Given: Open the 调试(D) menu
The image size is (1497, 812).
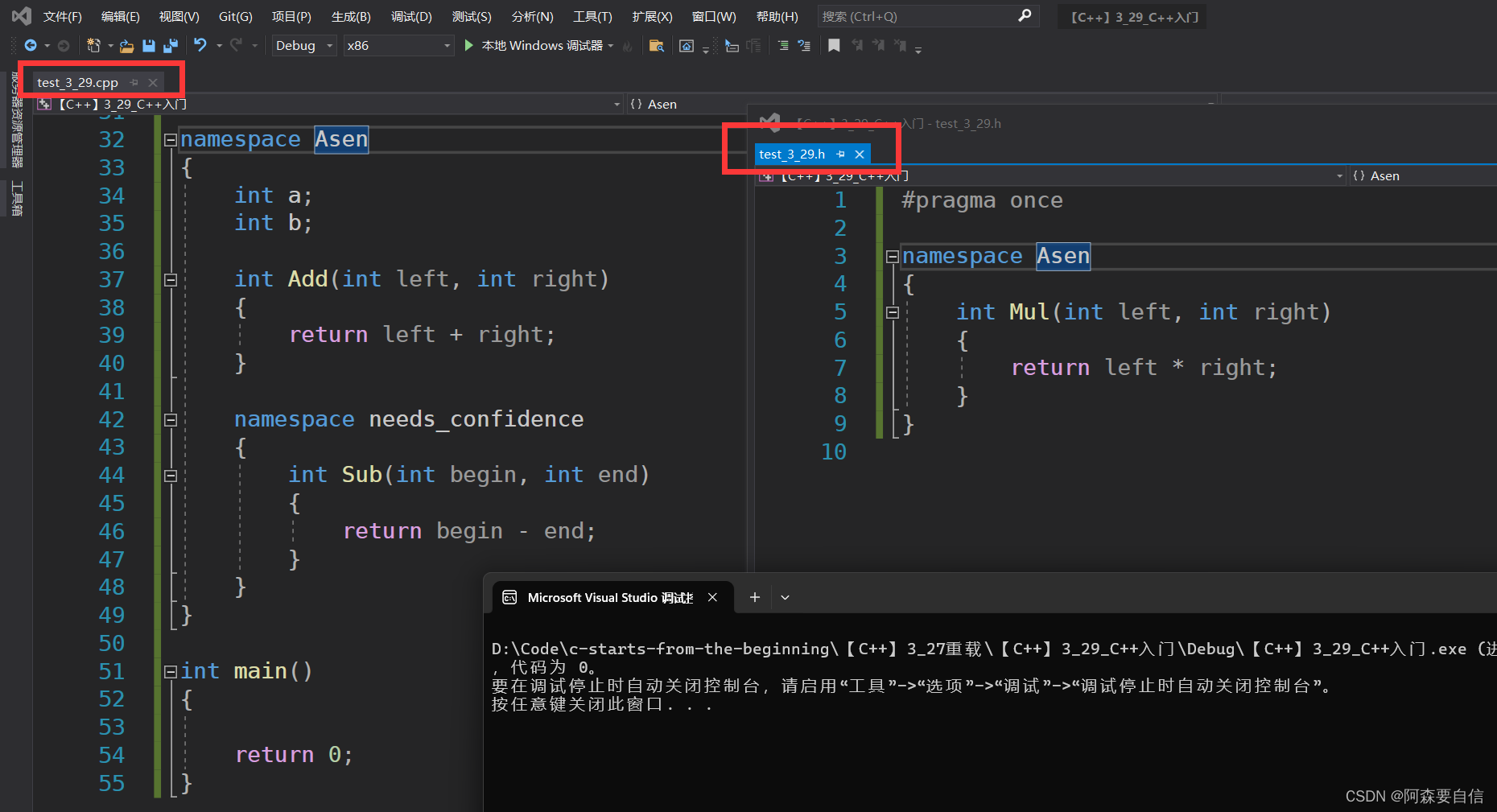Looking at the screenshot, I should pos(411,16).
